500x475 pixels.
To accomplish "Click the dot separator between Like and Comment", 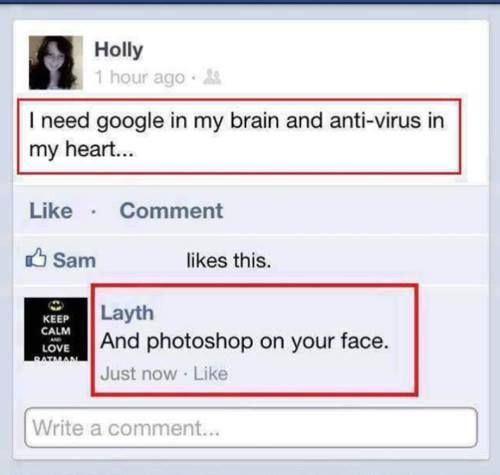I will click(94, 212).
